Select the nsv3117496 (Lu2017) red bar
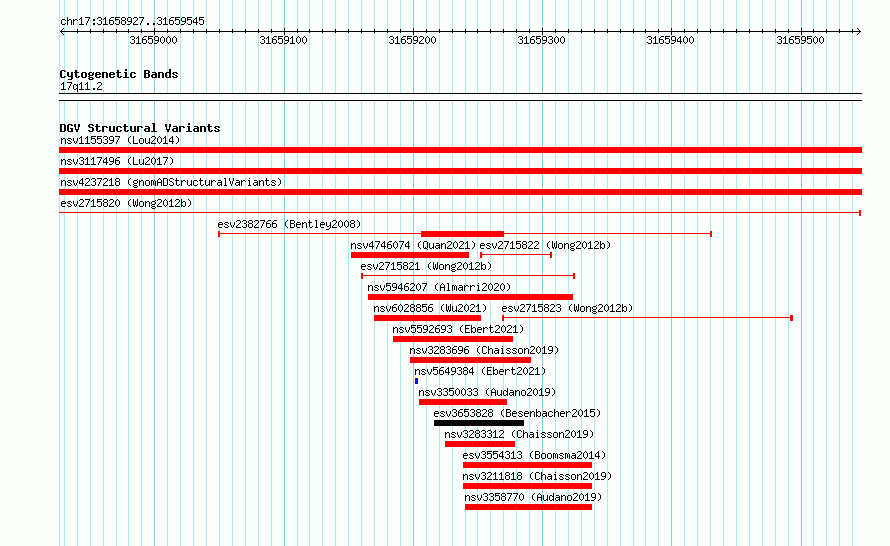 (x=460, y=171)
